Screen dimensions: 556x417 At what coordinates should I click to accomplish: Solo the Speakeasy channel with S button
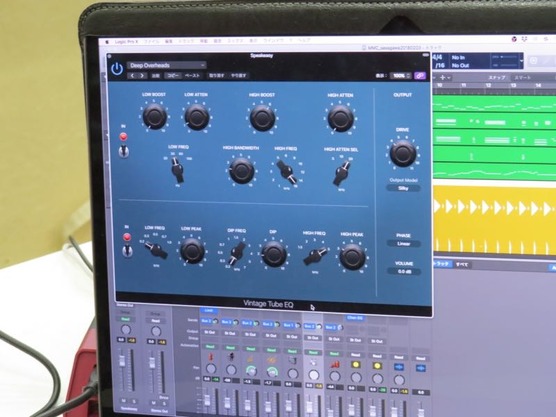[x=134, y=401]
